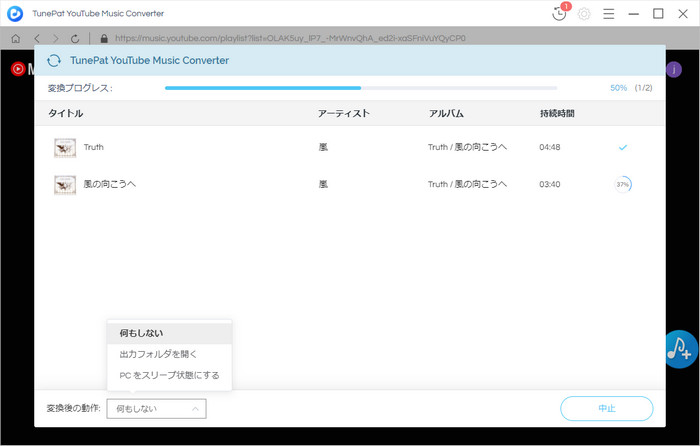Select the 風の向こうへ song title
This screenshot has height=446, width=700.
coord(110,184)
